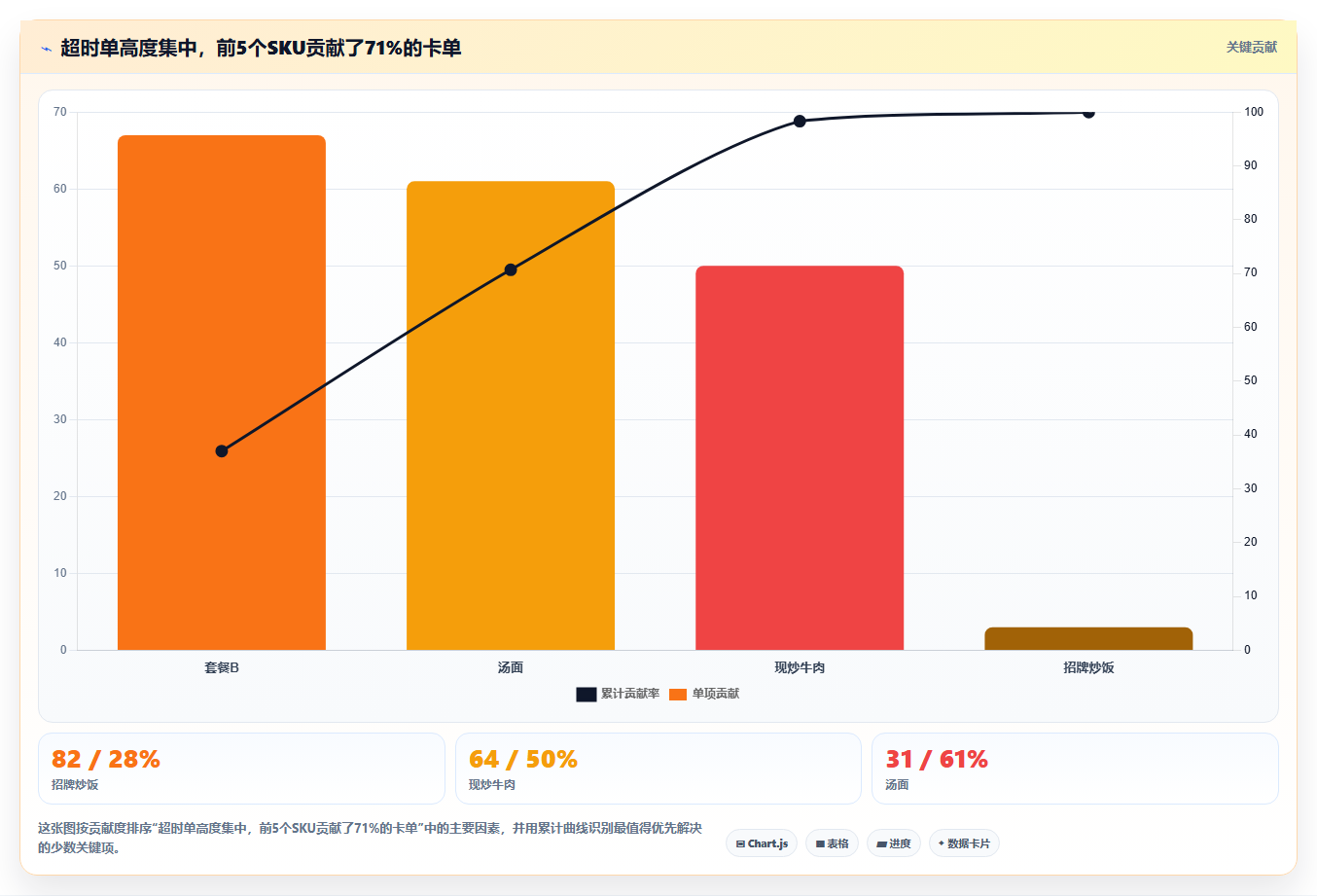Click the x-axis label 汤面
This screenshot has width=1317, height=896.
[511, 667]
